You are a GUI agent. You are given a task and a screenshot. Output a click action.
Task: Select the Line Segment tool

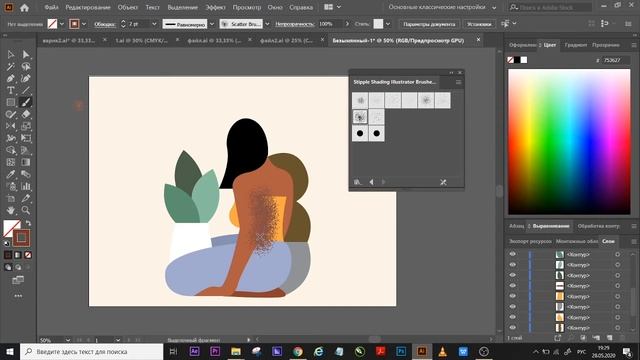(x=26, y=90)
